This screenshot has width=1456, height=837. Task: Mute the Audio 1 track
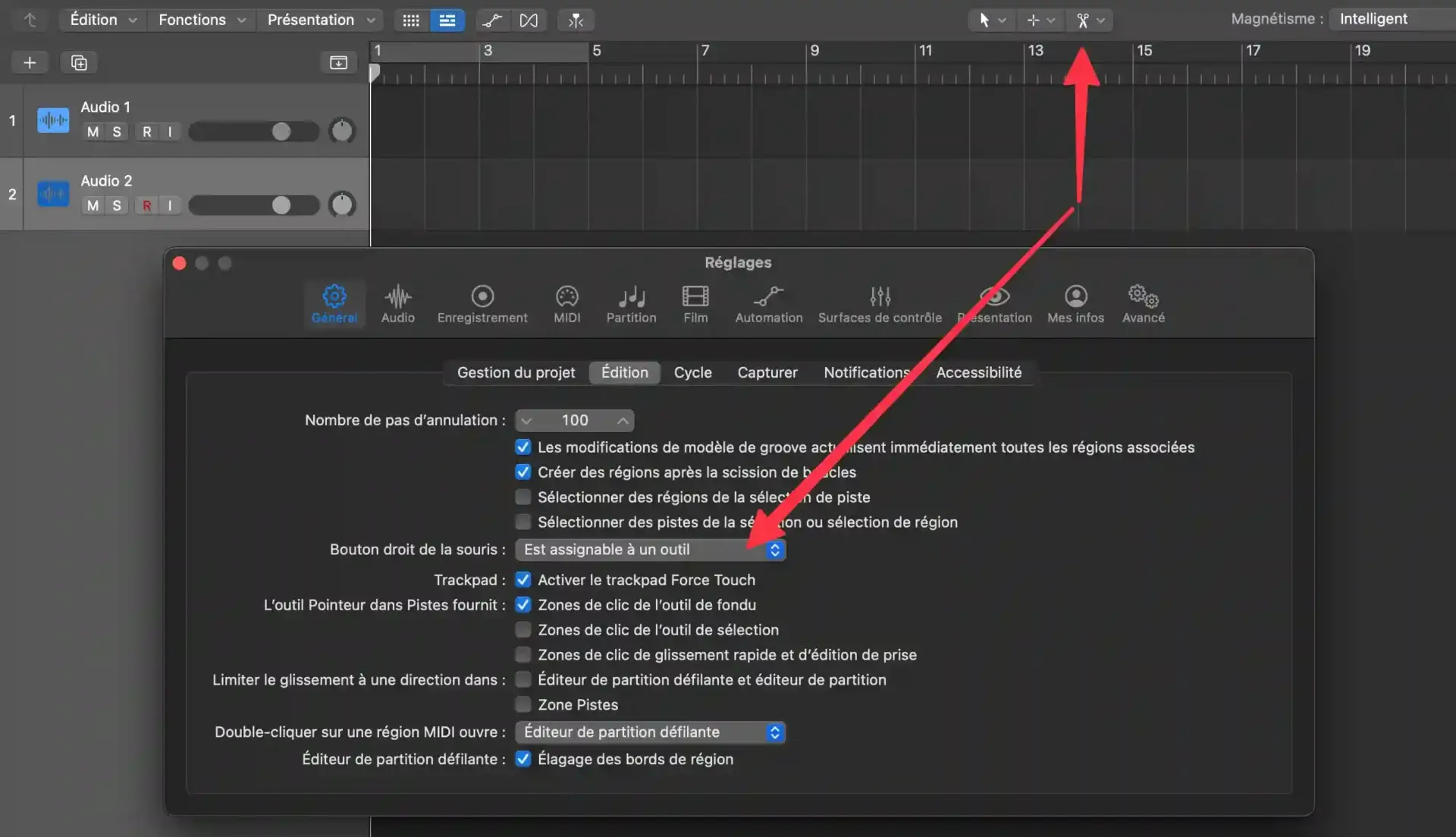click(x=93, y=132)
